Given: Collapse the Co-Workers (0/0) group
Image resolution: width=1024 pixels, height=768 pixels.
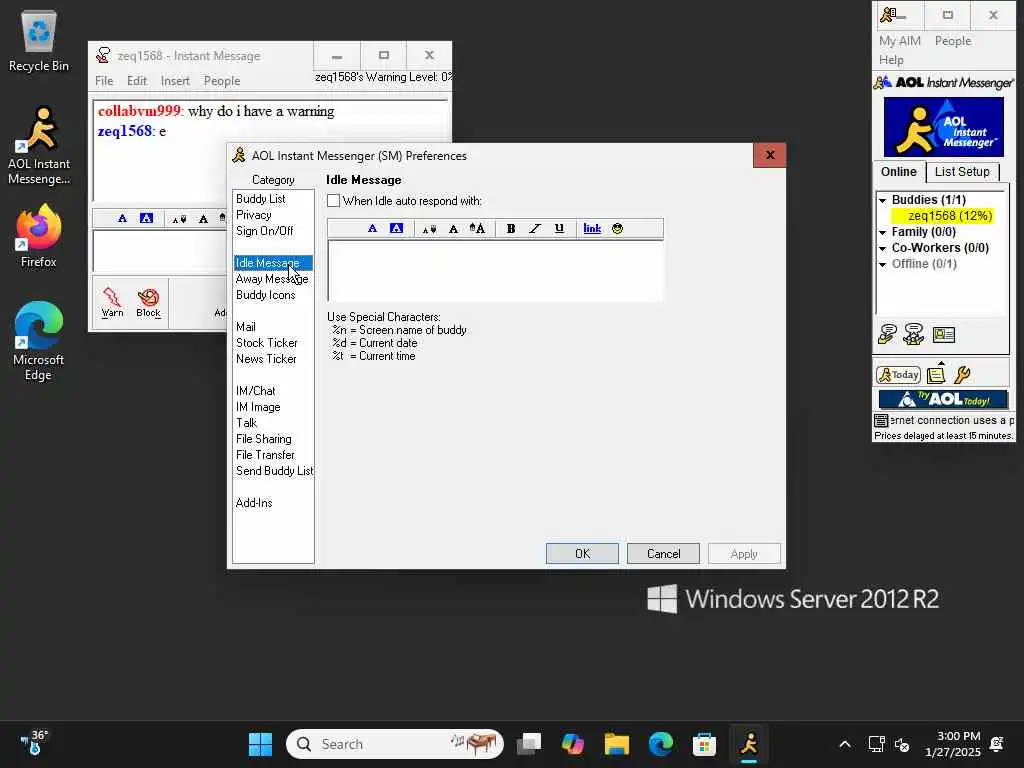Looking at the screenshot, I should (882, 248).
